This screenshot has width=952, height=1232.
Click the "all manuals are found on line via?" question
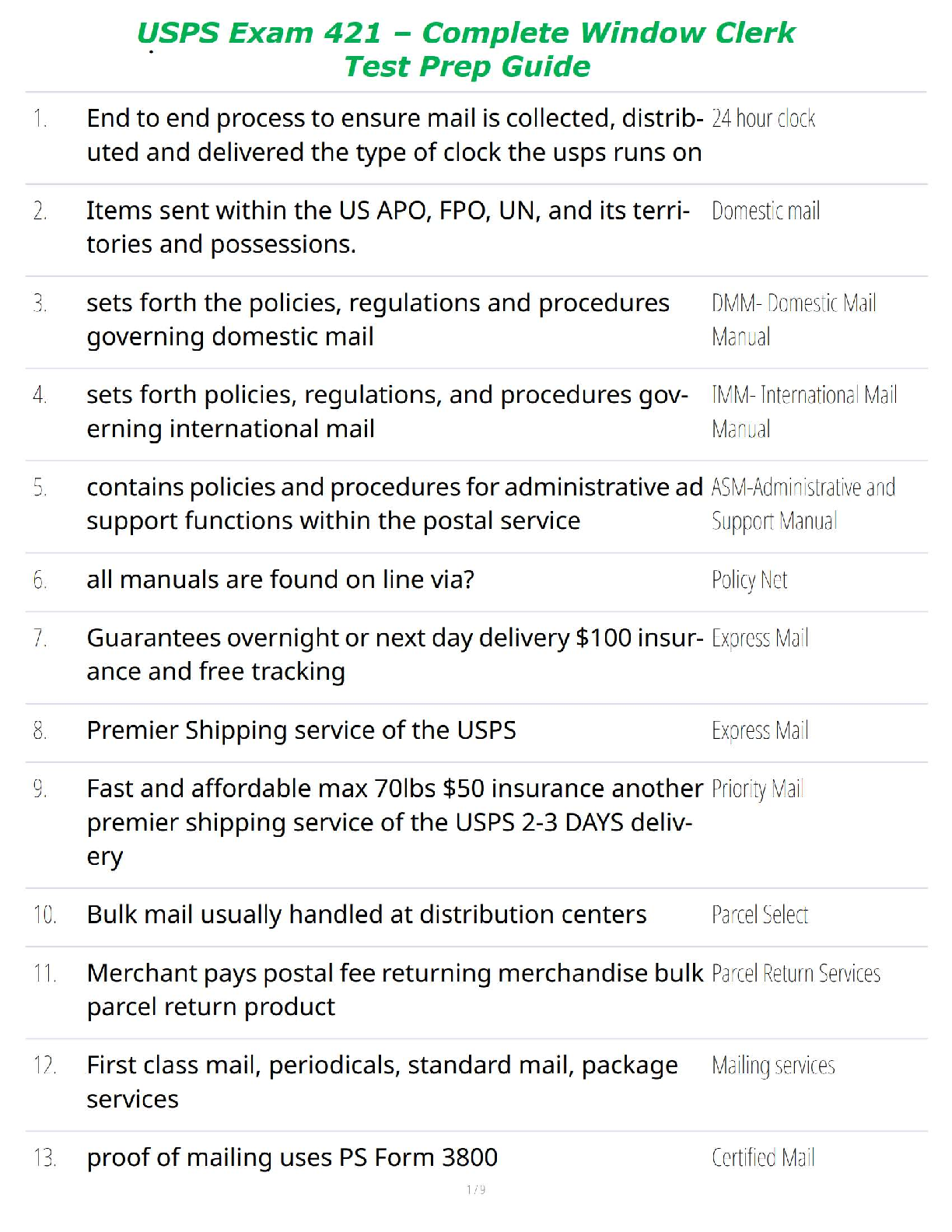click(280, 579)
